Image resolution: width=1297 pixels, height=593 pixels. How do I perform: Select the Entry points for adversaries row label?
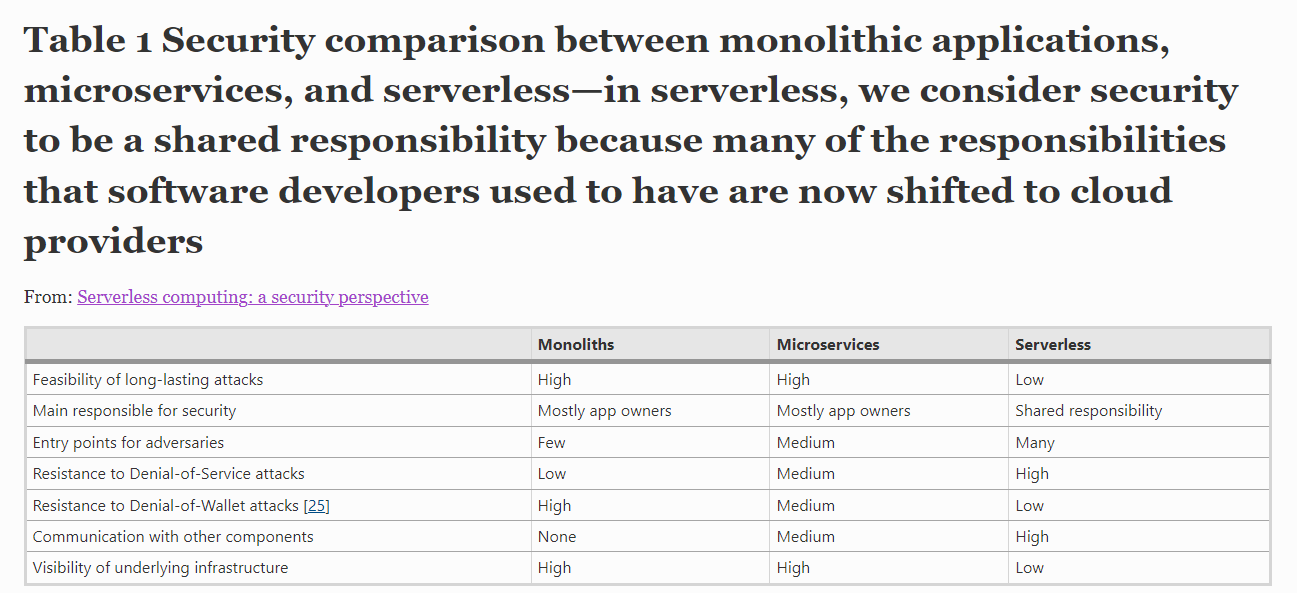[128, 443]
